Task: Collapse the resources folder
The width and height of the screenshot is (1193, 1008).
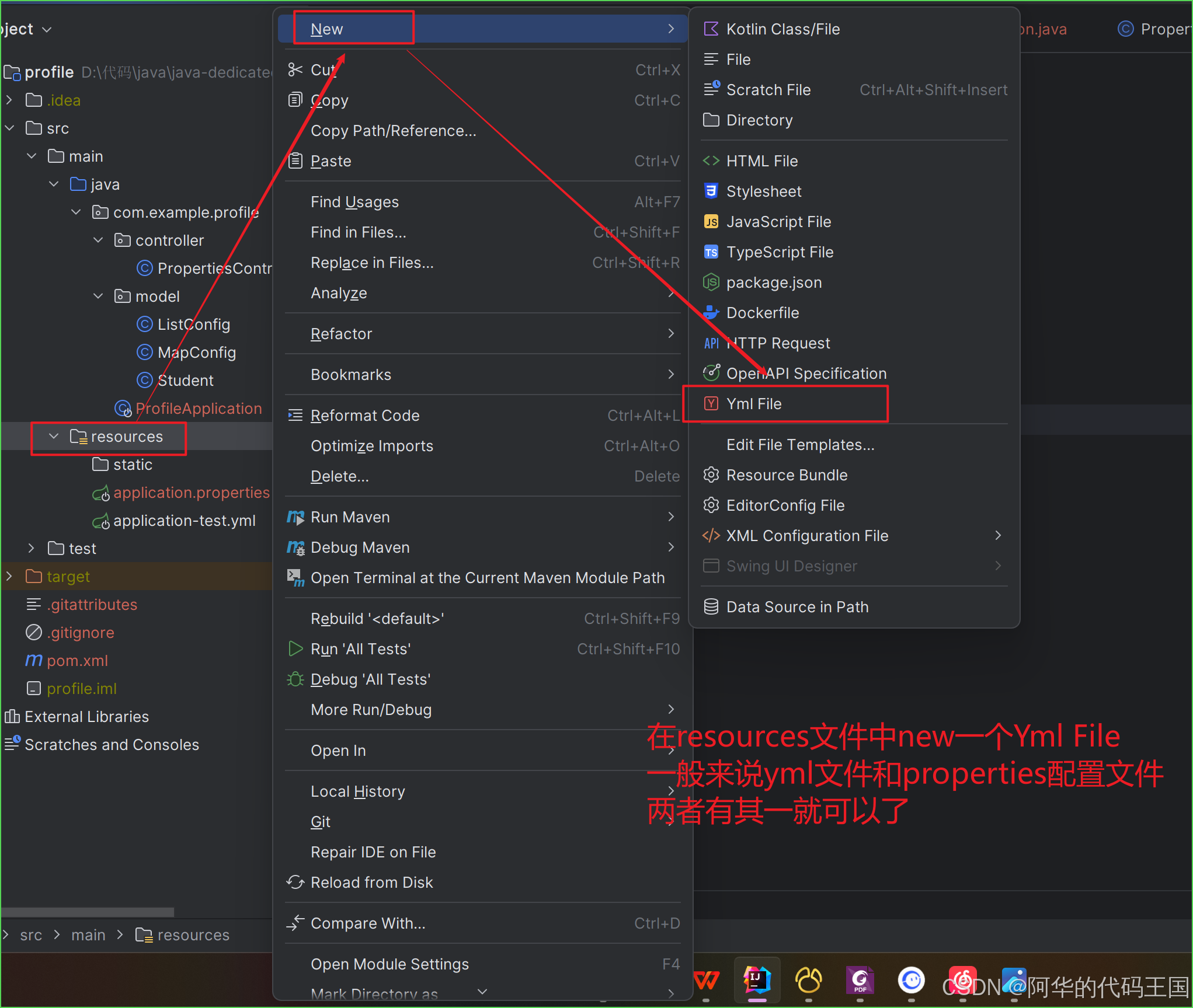Action: (x=54, y=437)
